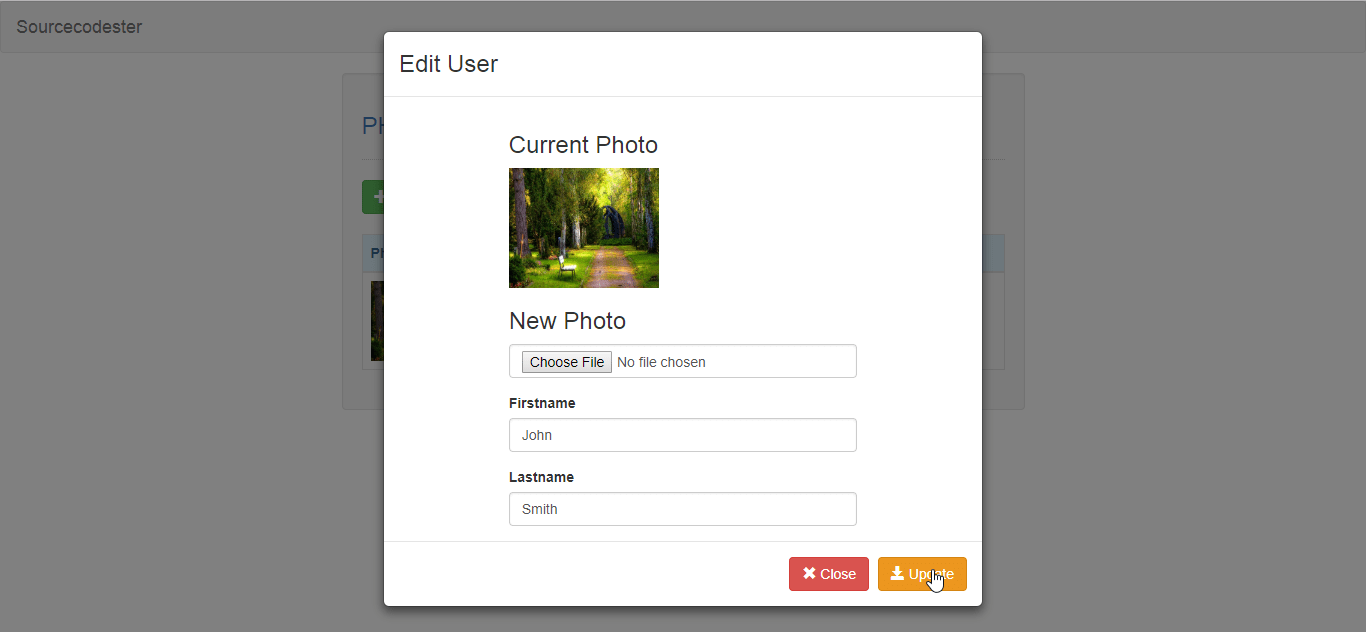Click the New Photo heading
The height and width of the screenshot is (632, 1366).
click(567, 321)
